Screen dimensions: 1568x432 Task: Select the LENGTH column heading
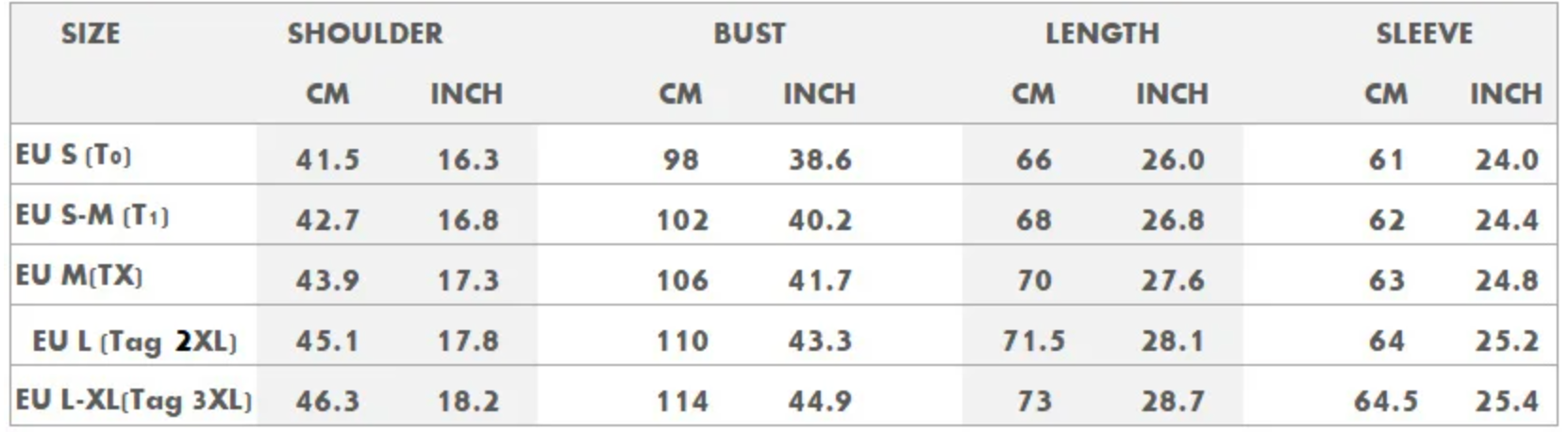point(1102,34)
